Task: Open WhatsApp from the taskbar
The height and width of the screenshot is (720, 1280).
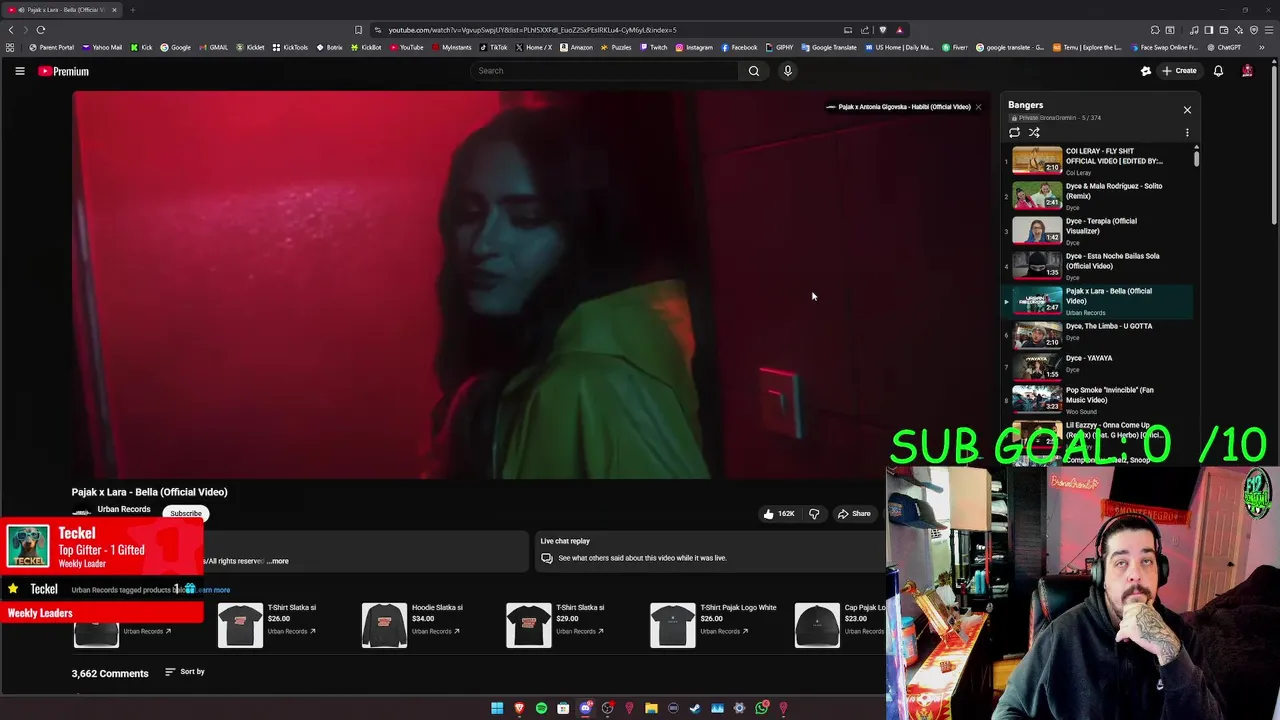Action: click(761, 708)
